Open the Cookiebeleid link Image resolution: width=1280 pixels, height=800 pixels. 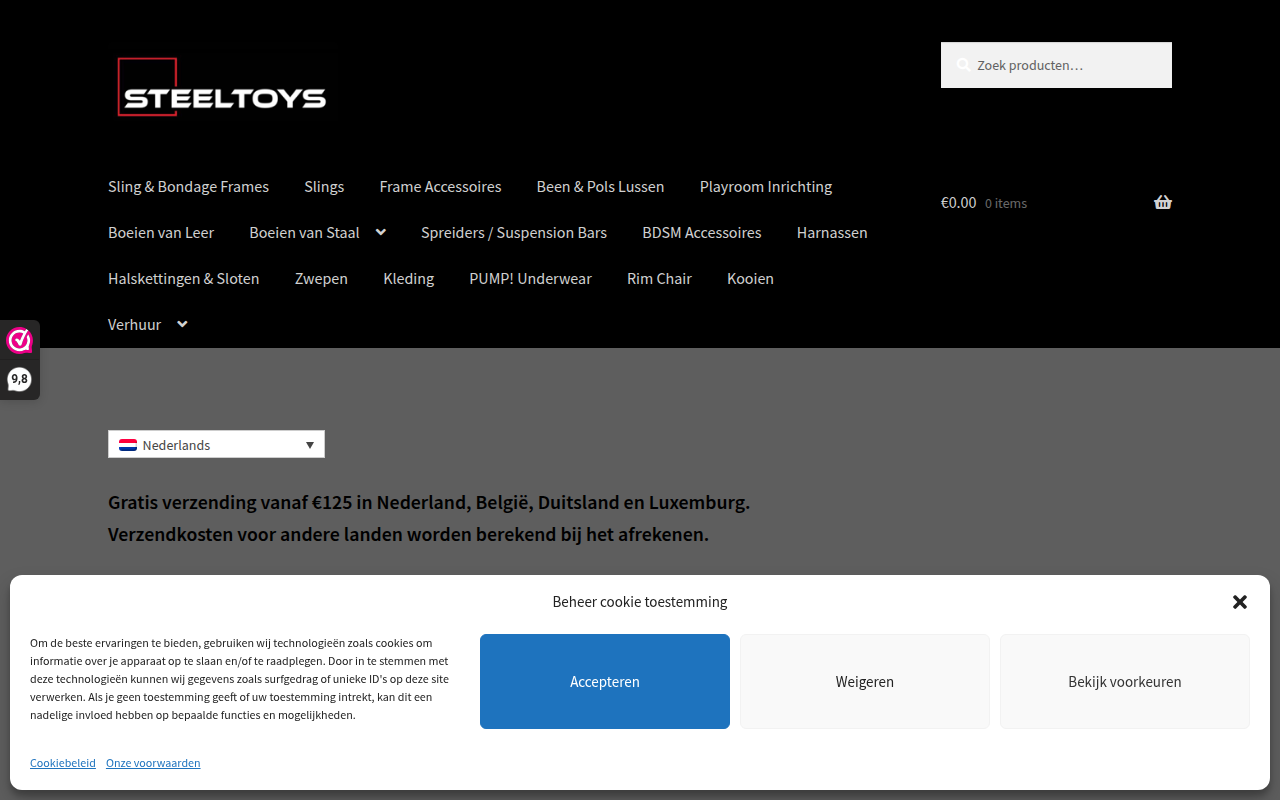(63, 763)
